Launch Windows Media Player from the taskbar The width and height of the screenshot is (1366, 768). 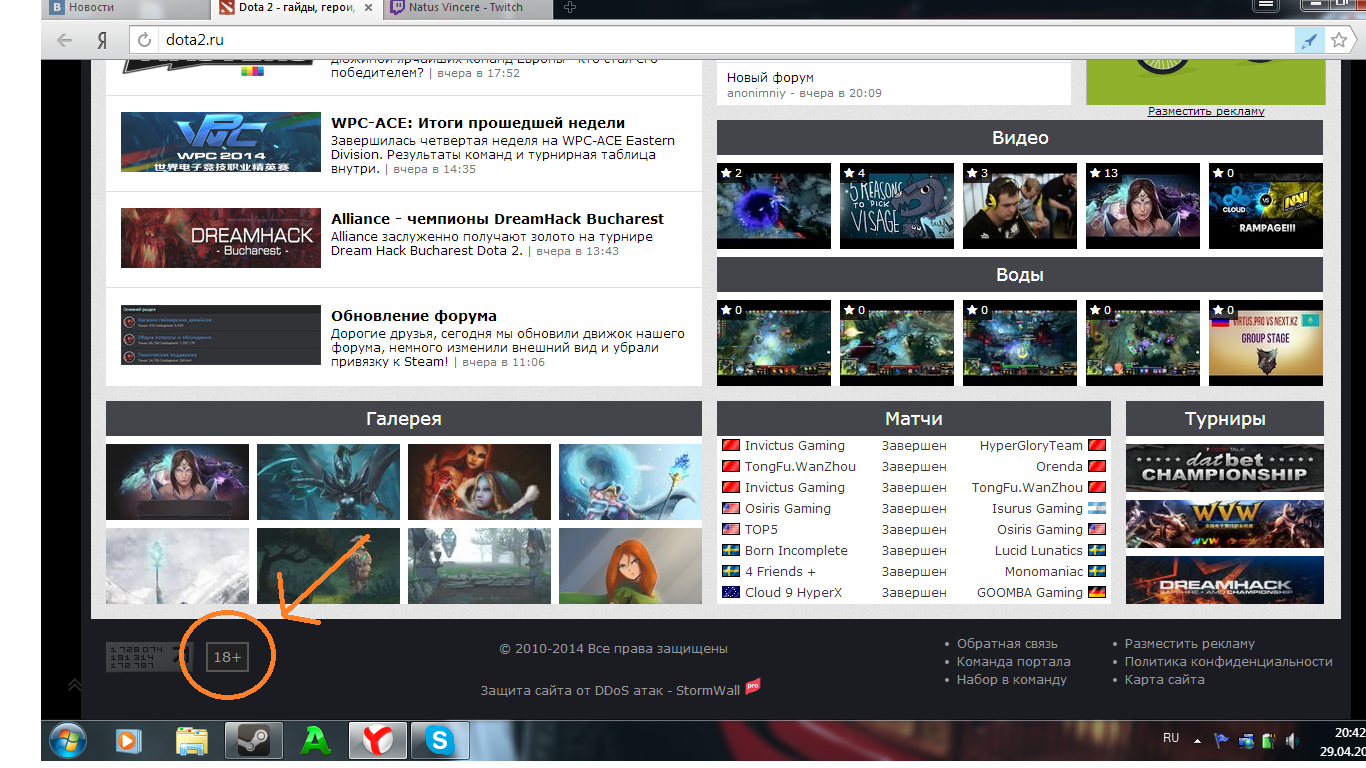(127, 741)
